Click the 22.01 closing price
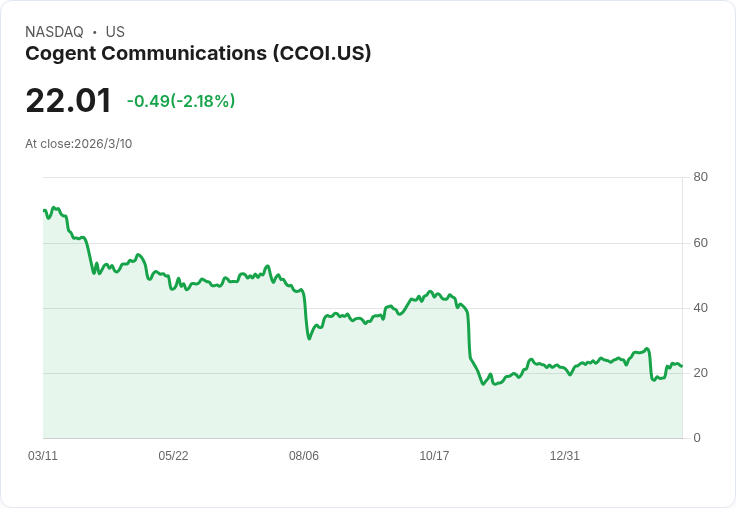The width and height of the screenshot is (736, 508). 68,101
